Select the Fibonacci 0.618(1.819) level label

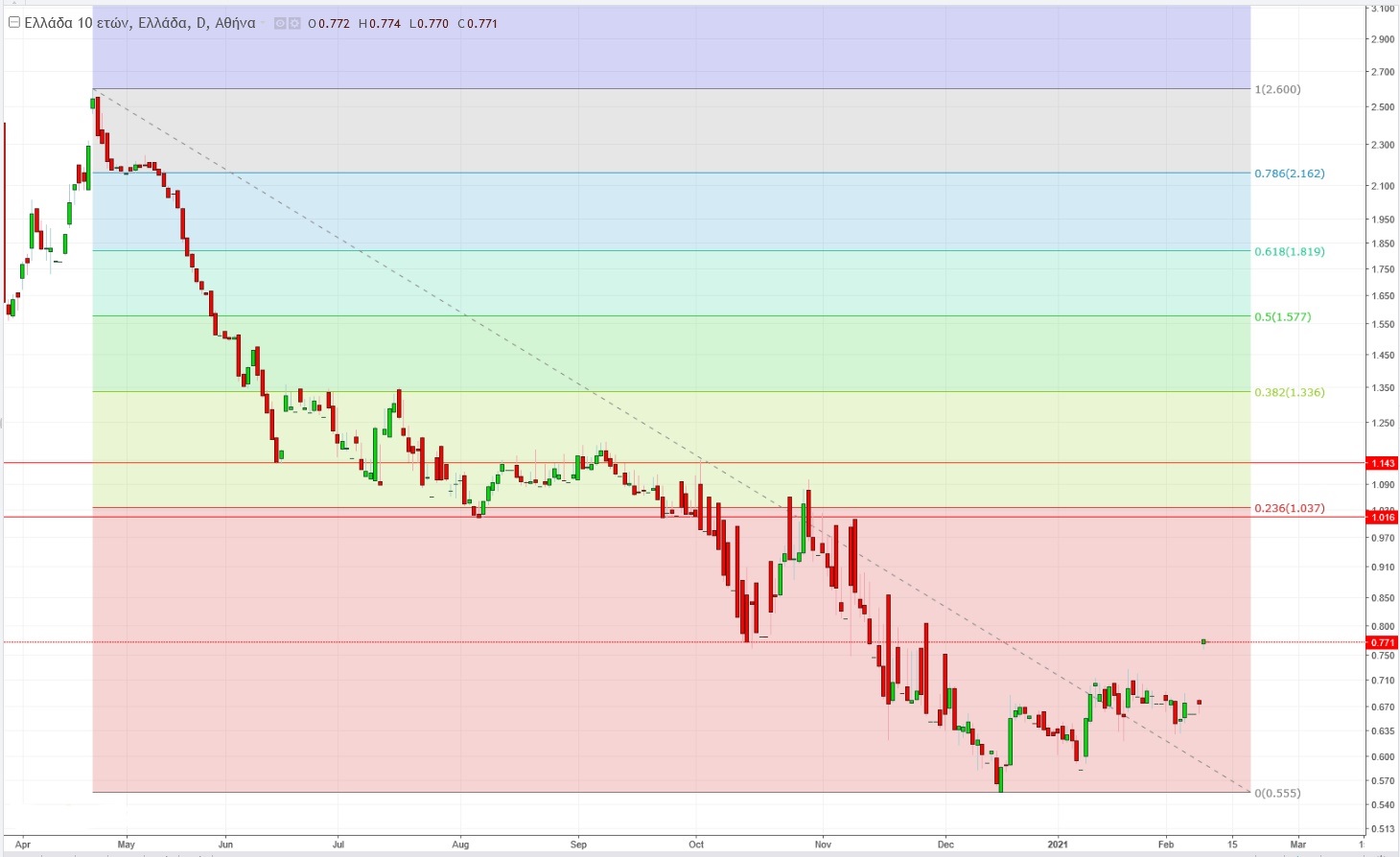click(x=1289, y=251)
